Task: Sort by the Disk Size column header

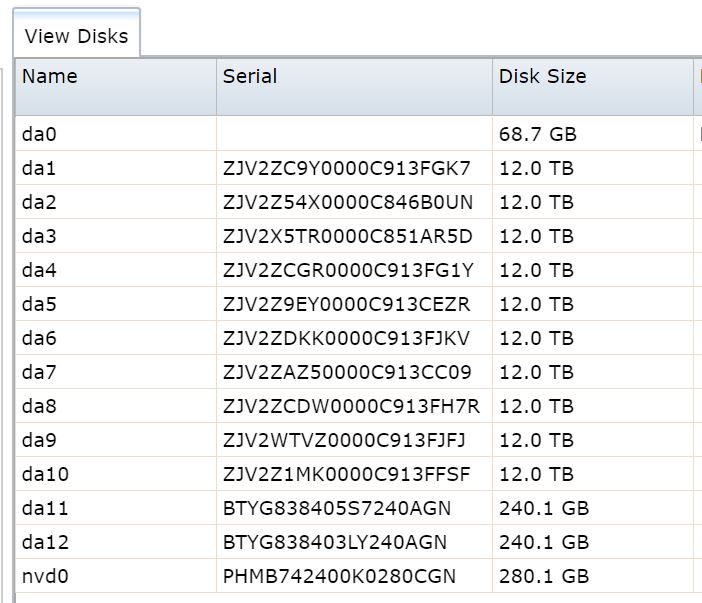Action: [x=593, y=87]
